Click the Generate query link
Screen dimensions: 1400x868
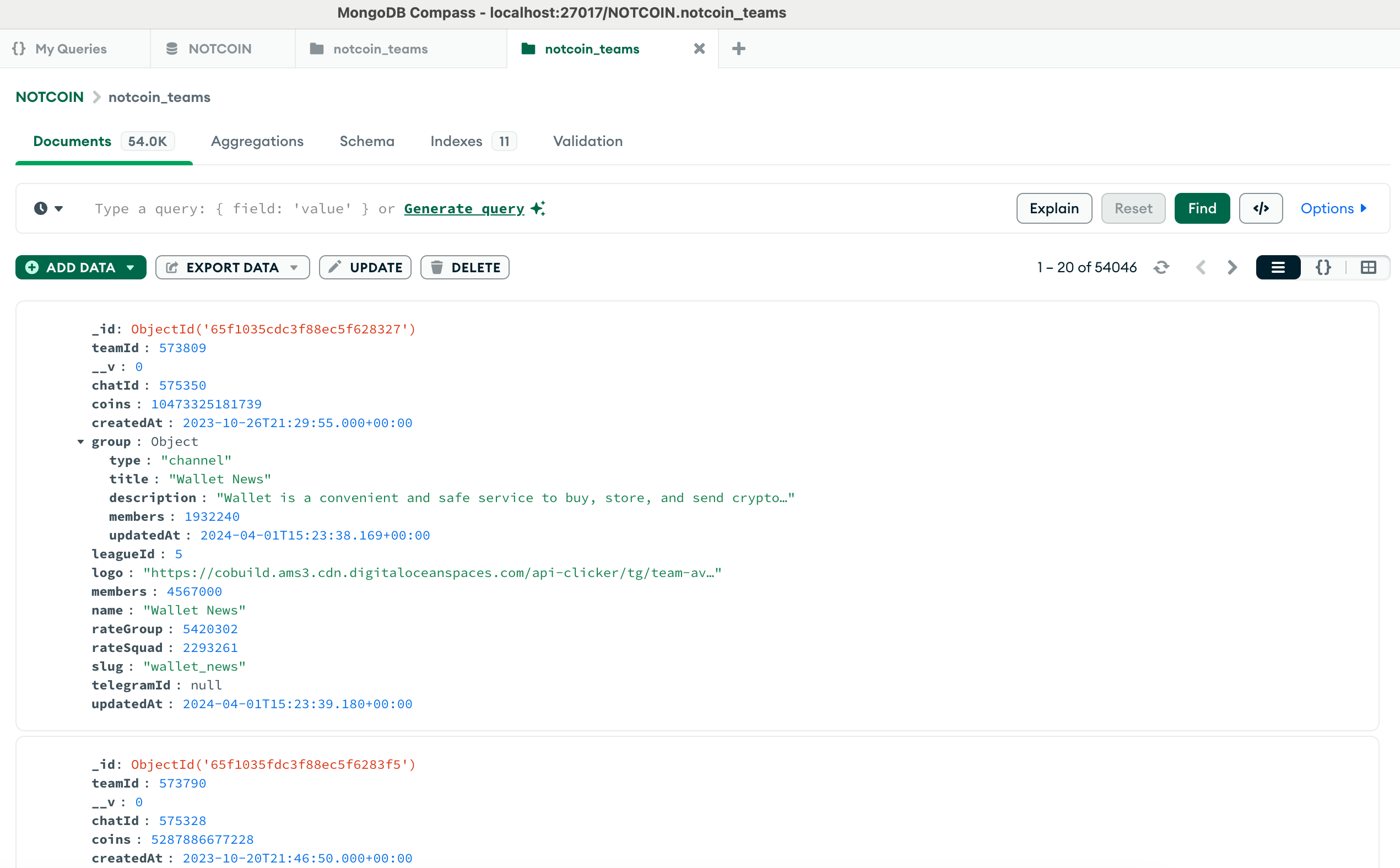coord(464,208)
